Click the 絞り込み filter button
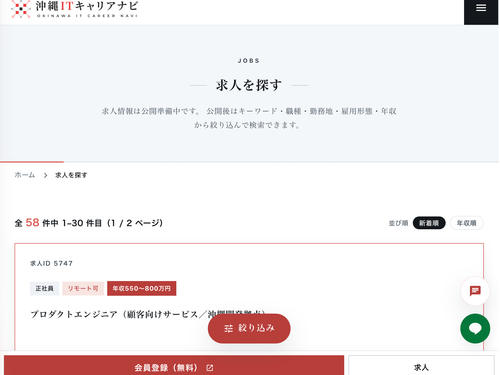500x375 pixels. point(249,328)
